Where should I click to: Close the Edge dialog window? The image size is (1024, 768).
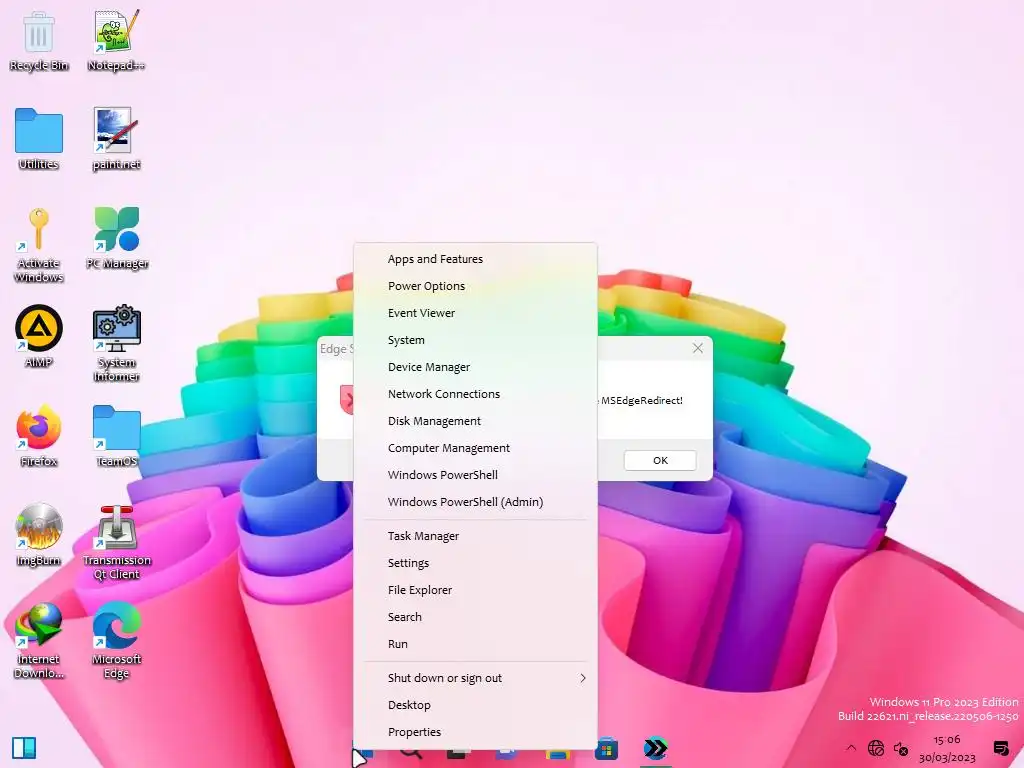tap(697, 348)
